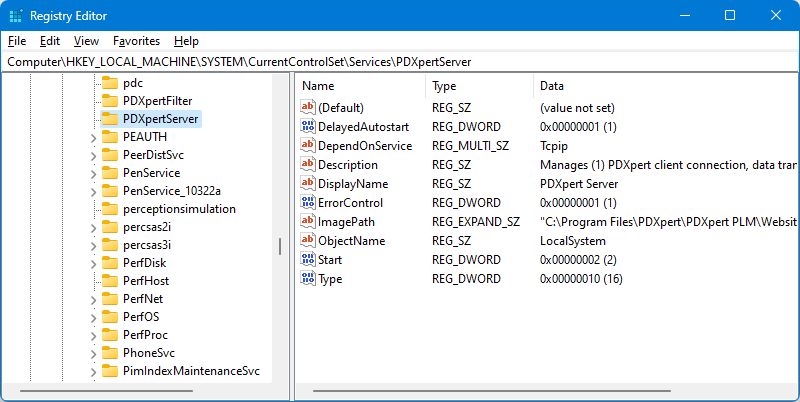Click the PEAUTH folder icon
Screen dimensions: 800x402
110,137
